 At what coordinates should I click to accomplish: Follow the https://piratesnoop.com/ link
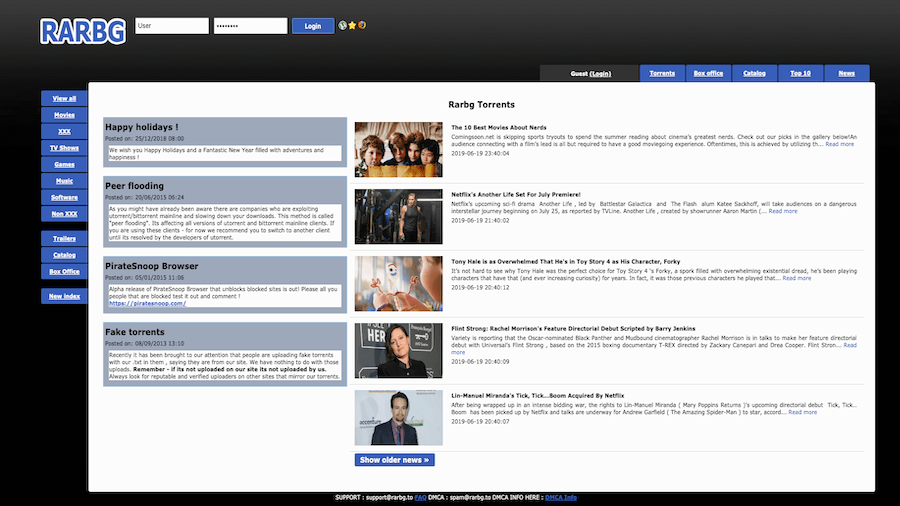(x=148, y=303)
